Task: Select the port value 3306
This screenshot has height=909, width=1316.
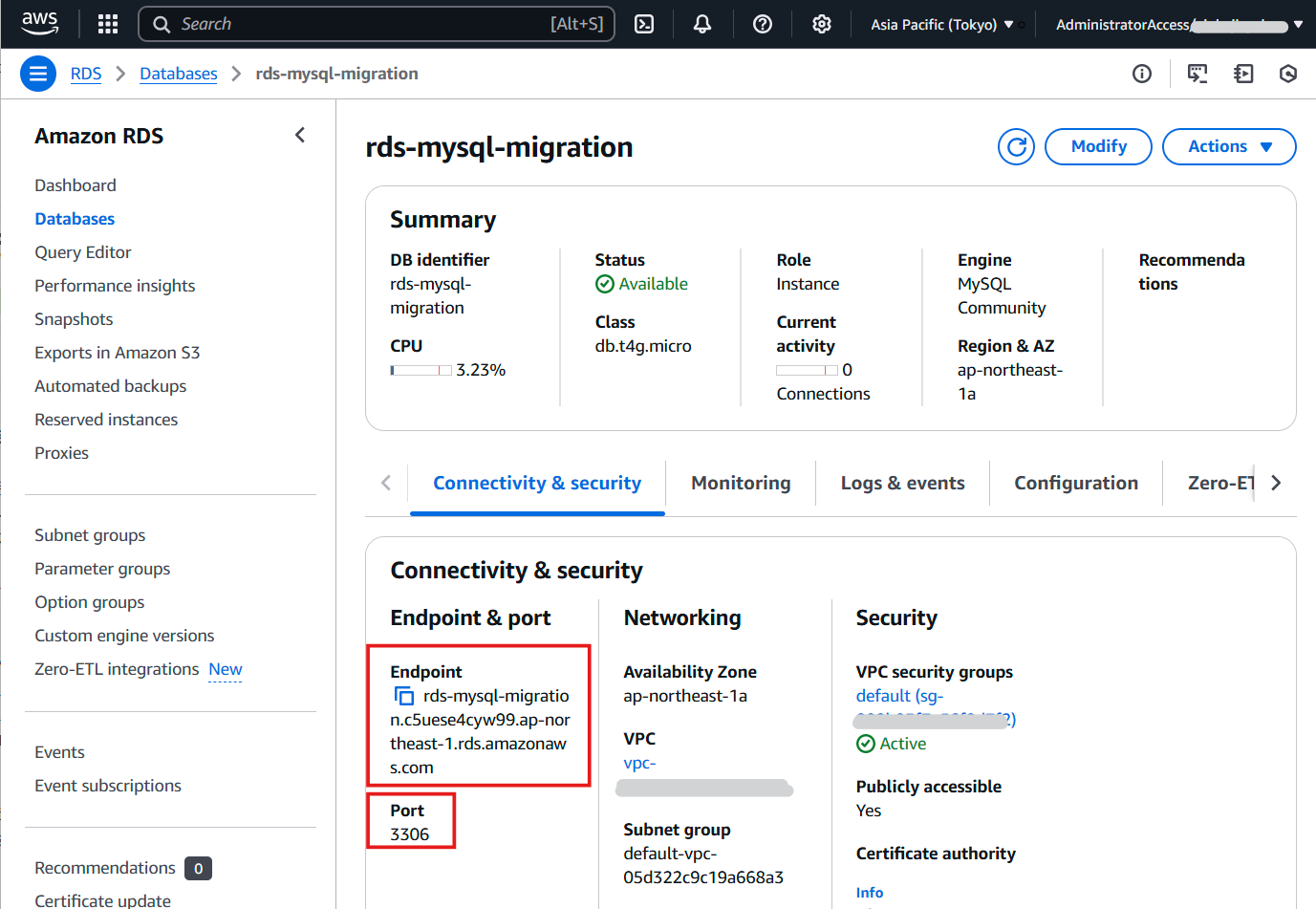Action: click(x=409, y=834)
